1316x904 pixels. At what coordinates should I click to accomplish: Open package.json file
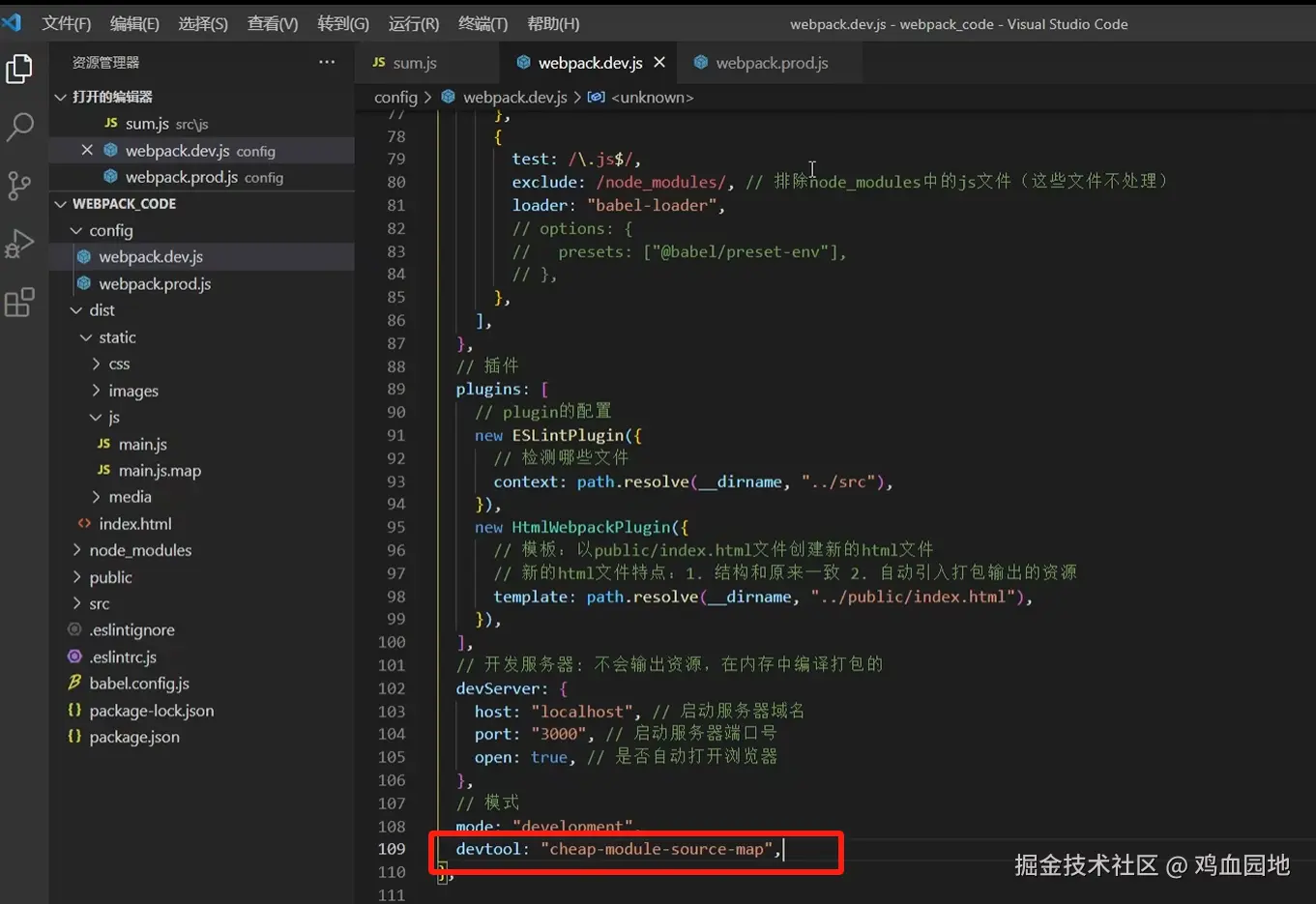coord(203,737)
